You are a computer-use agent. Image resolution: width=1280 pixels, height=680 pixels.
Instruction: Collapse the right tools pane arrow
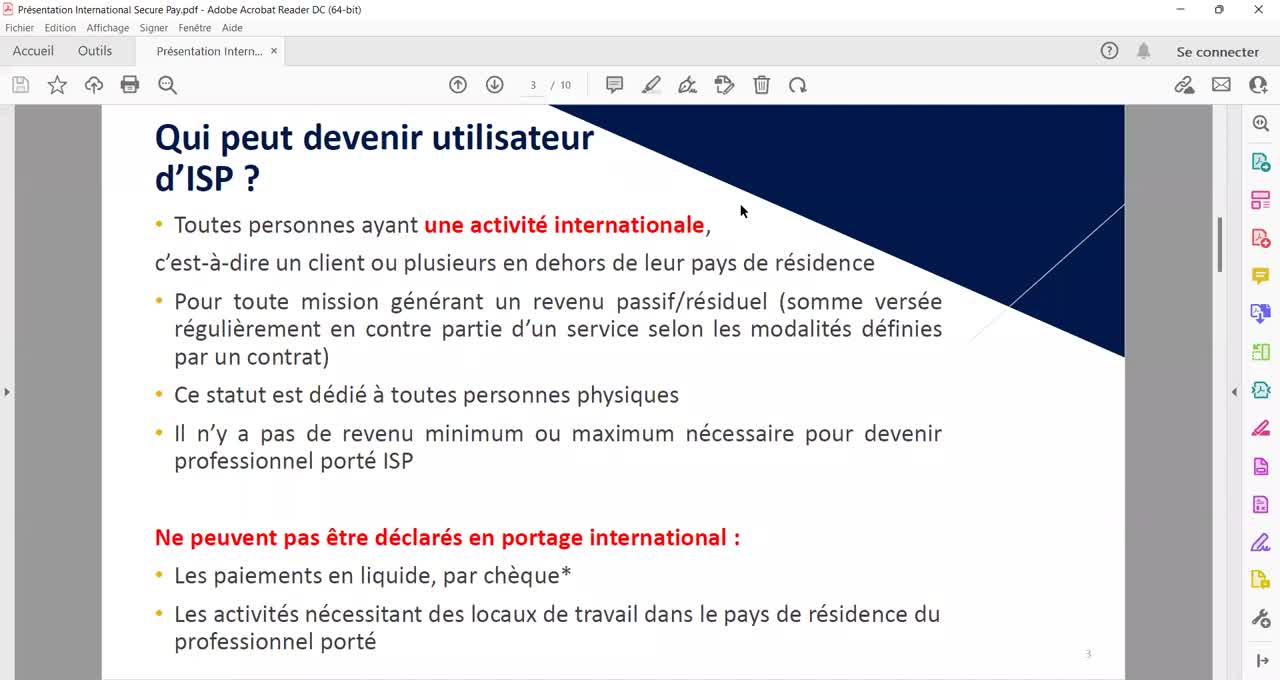click(1234, 392)
